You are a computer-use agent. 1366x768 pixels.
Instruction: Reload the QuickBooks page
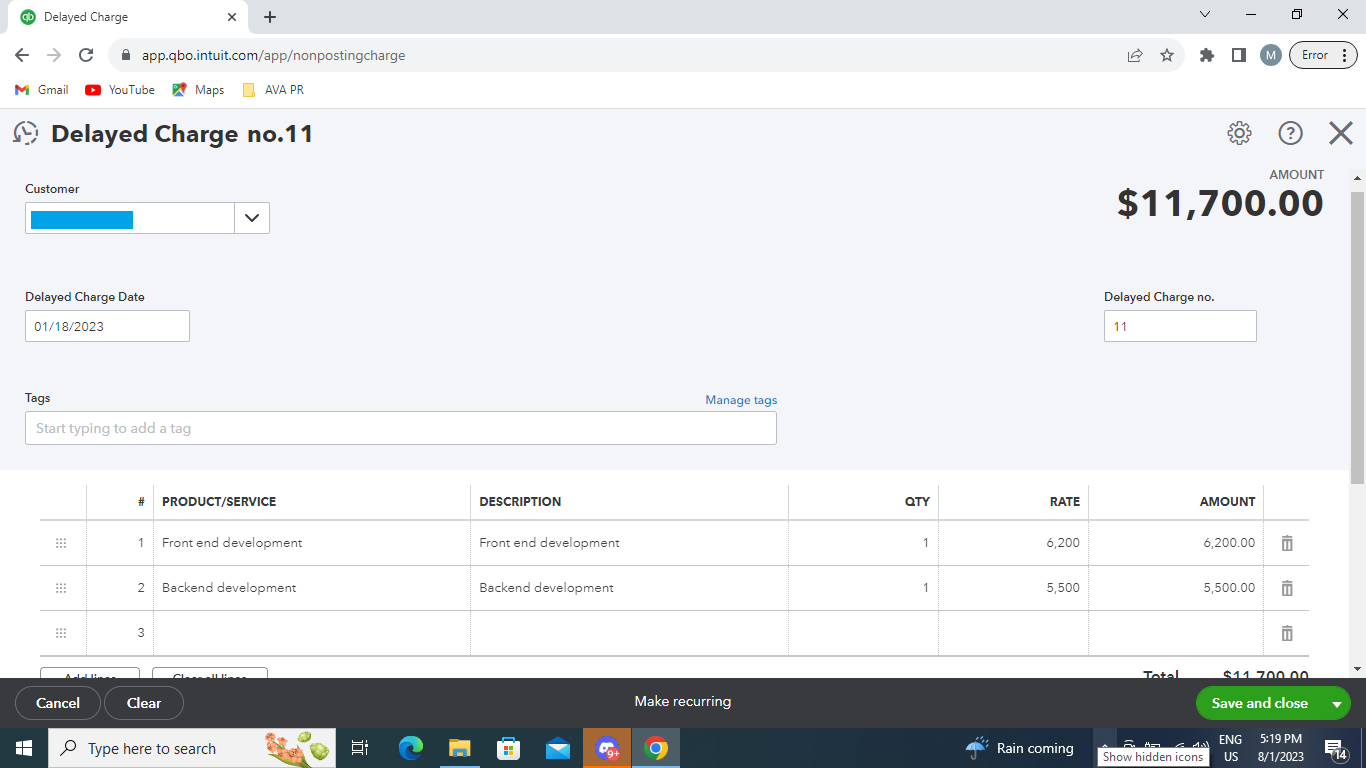click(x=86, y=55)
